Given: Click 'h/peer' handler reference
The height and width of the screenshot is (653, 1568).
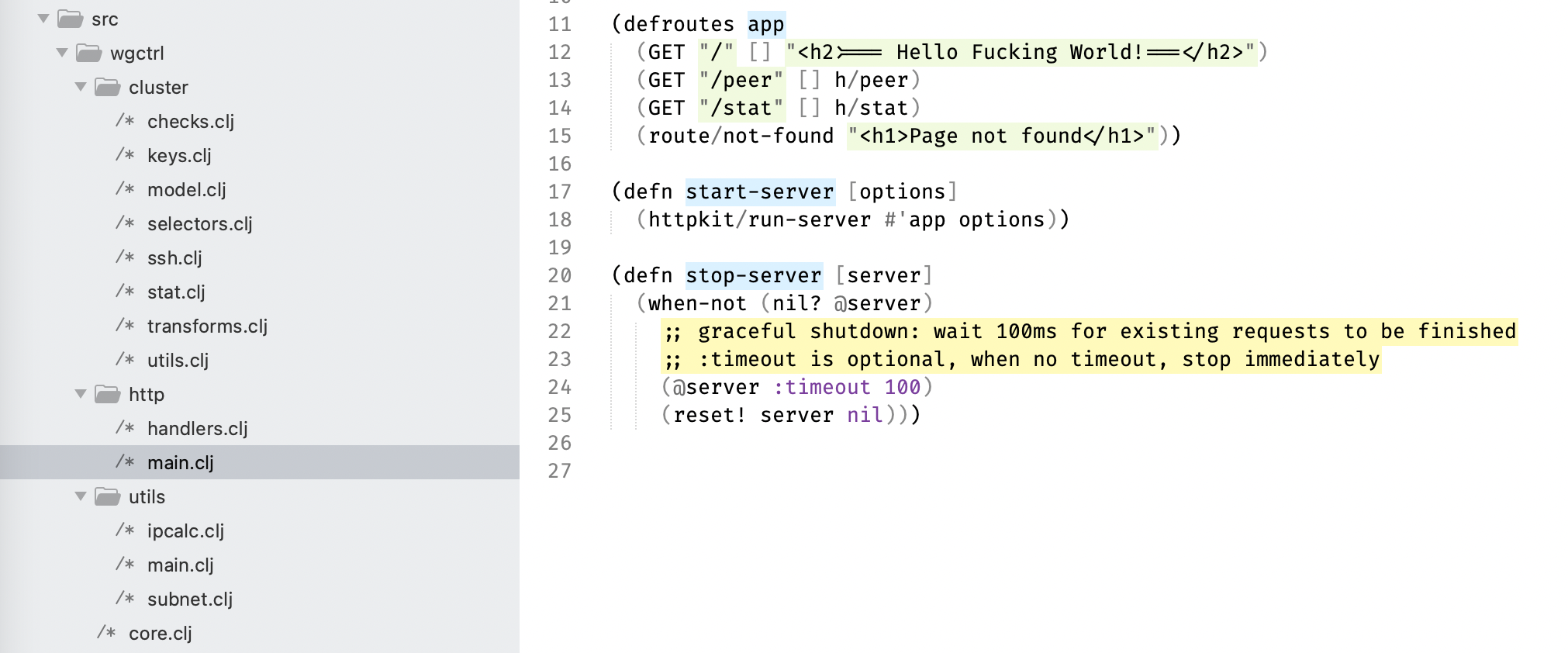Looking at the screenshot, I should [x=871, y=80].
